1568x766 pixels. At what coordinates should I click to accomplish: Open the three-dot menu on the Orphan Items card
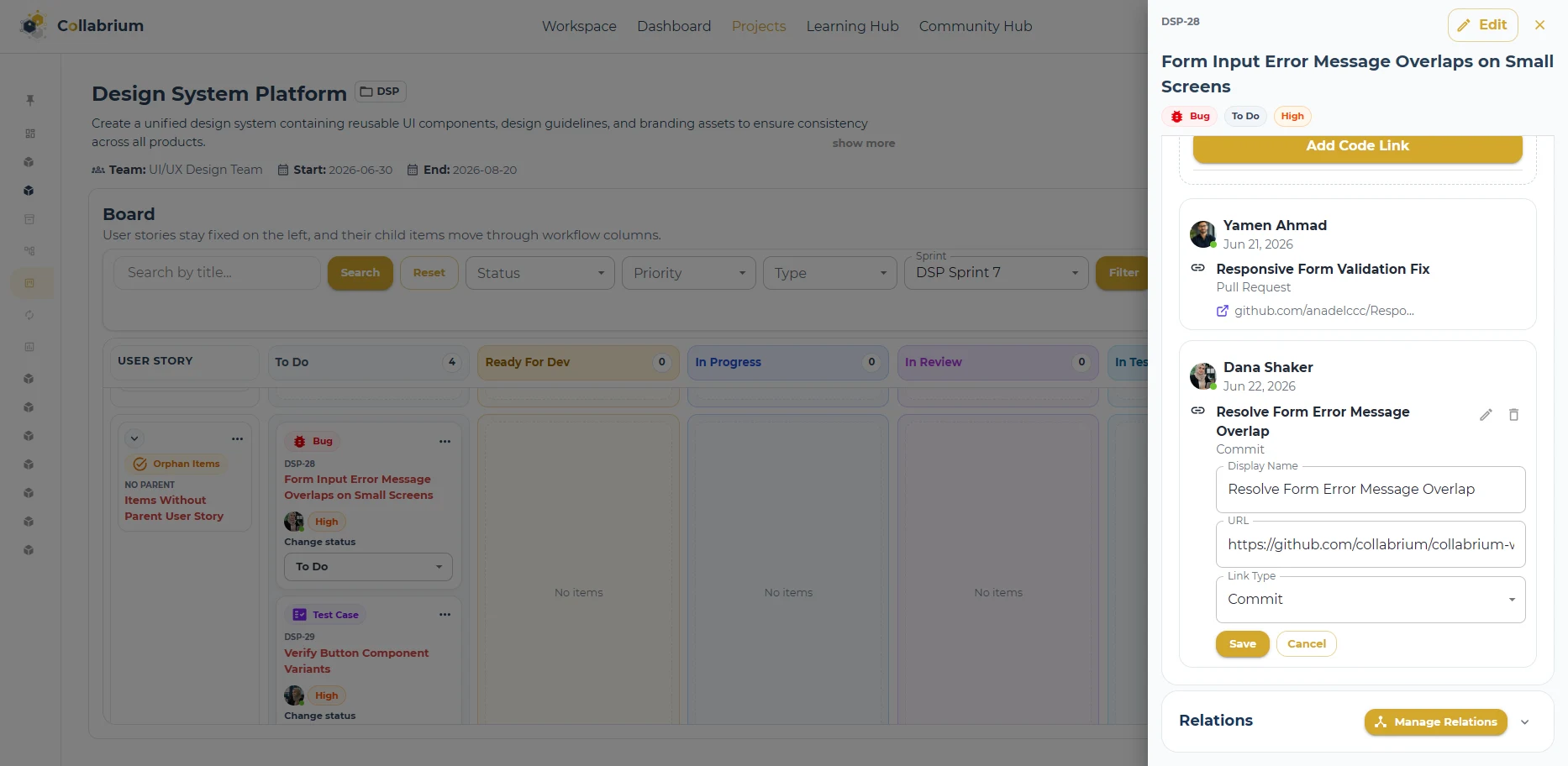pyautogui.click(x=238, y=438)
